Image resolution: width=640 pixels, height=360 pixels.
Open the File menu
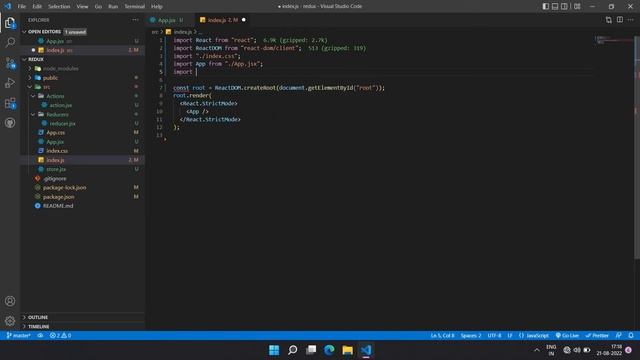22,6
